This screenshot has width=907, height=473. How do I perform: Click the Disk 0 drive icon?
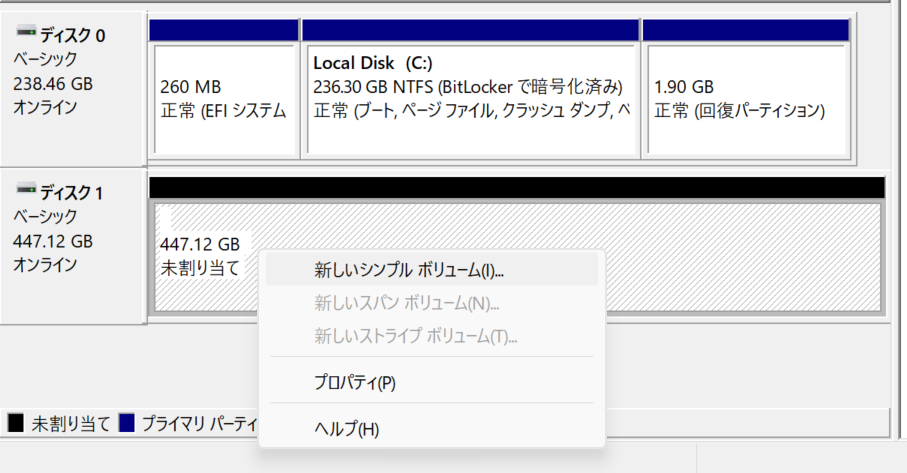click(26, 31)
